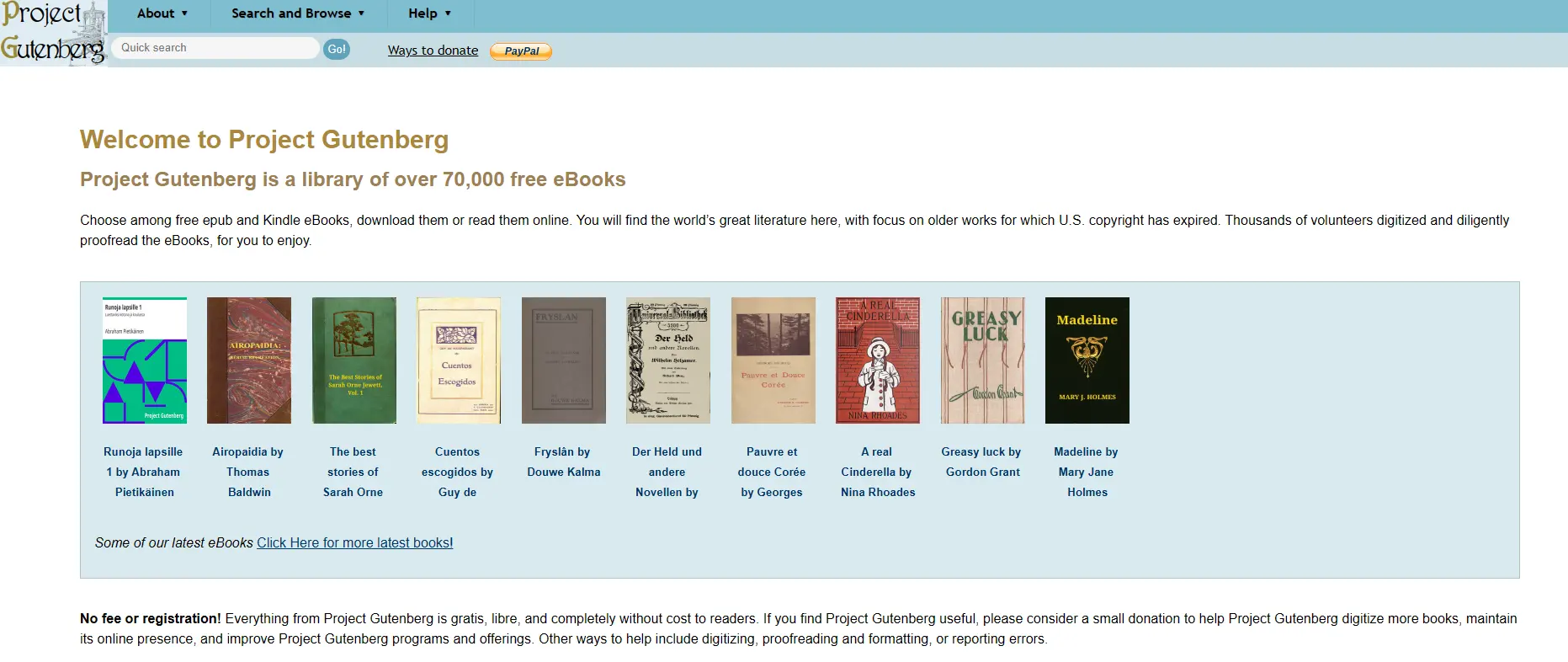1568x662 pixels.
Task: Open the red A Real Cinderella cover
Action: pos(878,360)
